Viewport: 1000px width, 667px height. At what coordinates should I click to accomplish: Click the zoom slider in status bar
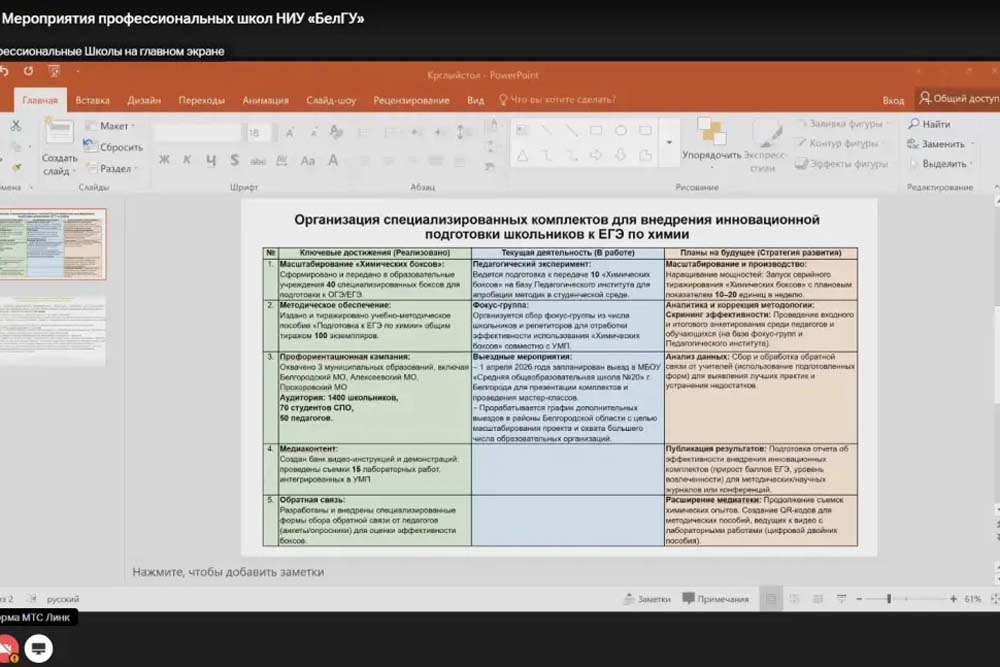(889, 599)
